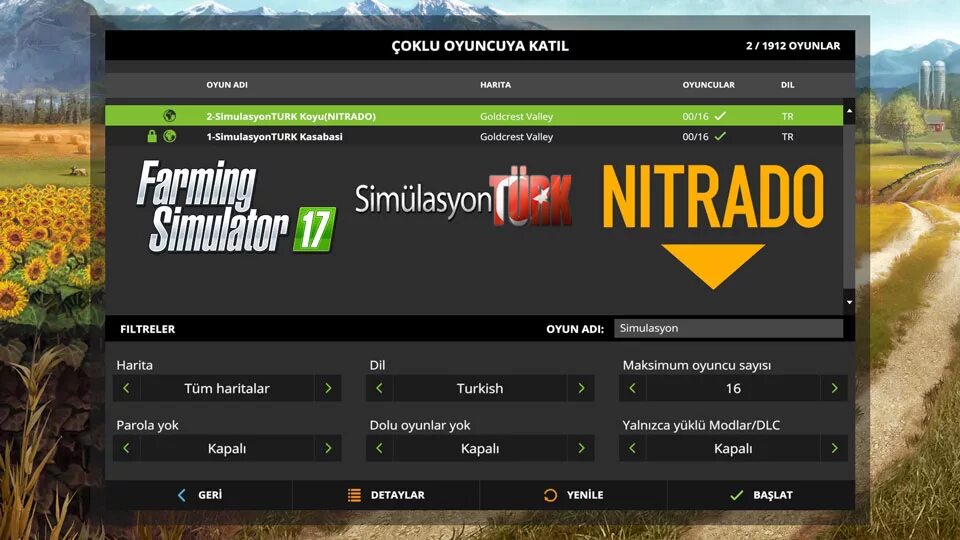
Task: Select the 2-SimulasyonTURK Koyu(NITRADO) server name
Action: [291, 116]
